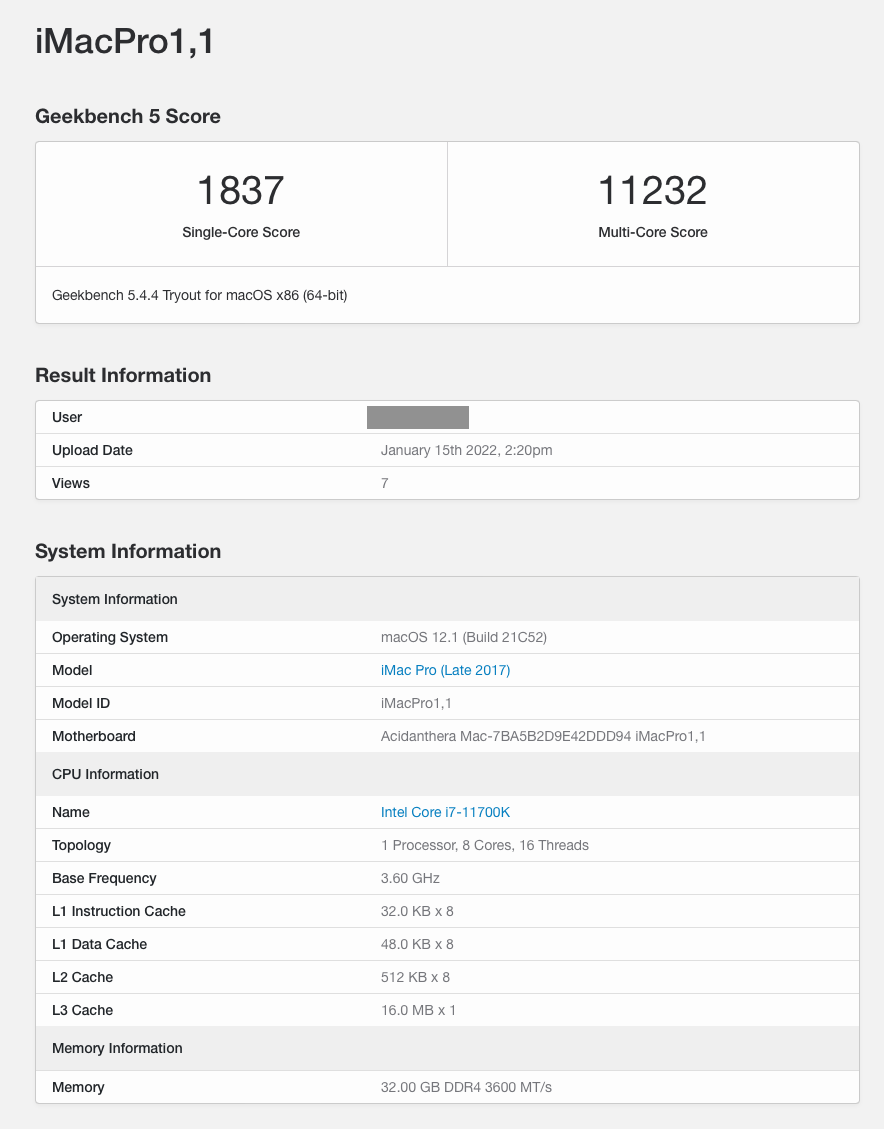Click the redacted user name field

[x=418, y=418]
